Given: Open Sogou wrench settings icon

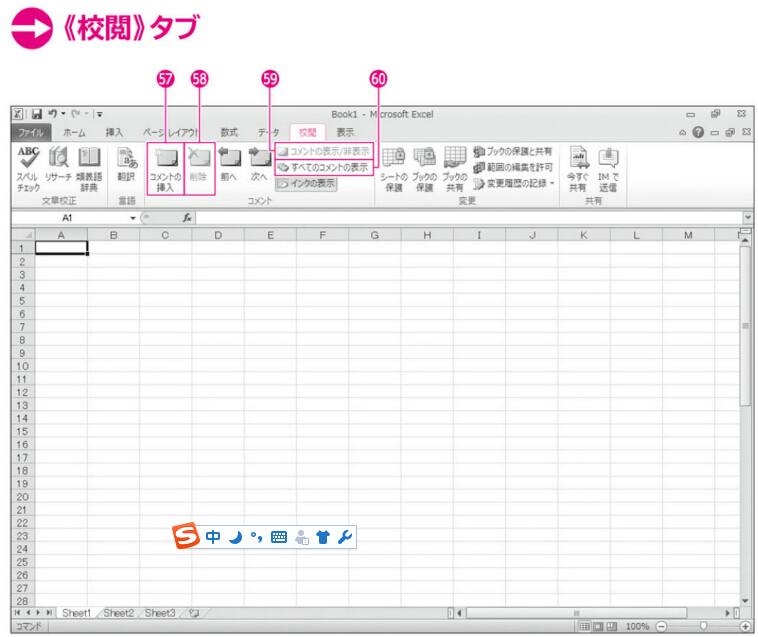Looking at the screenshot, I should 345,537.
